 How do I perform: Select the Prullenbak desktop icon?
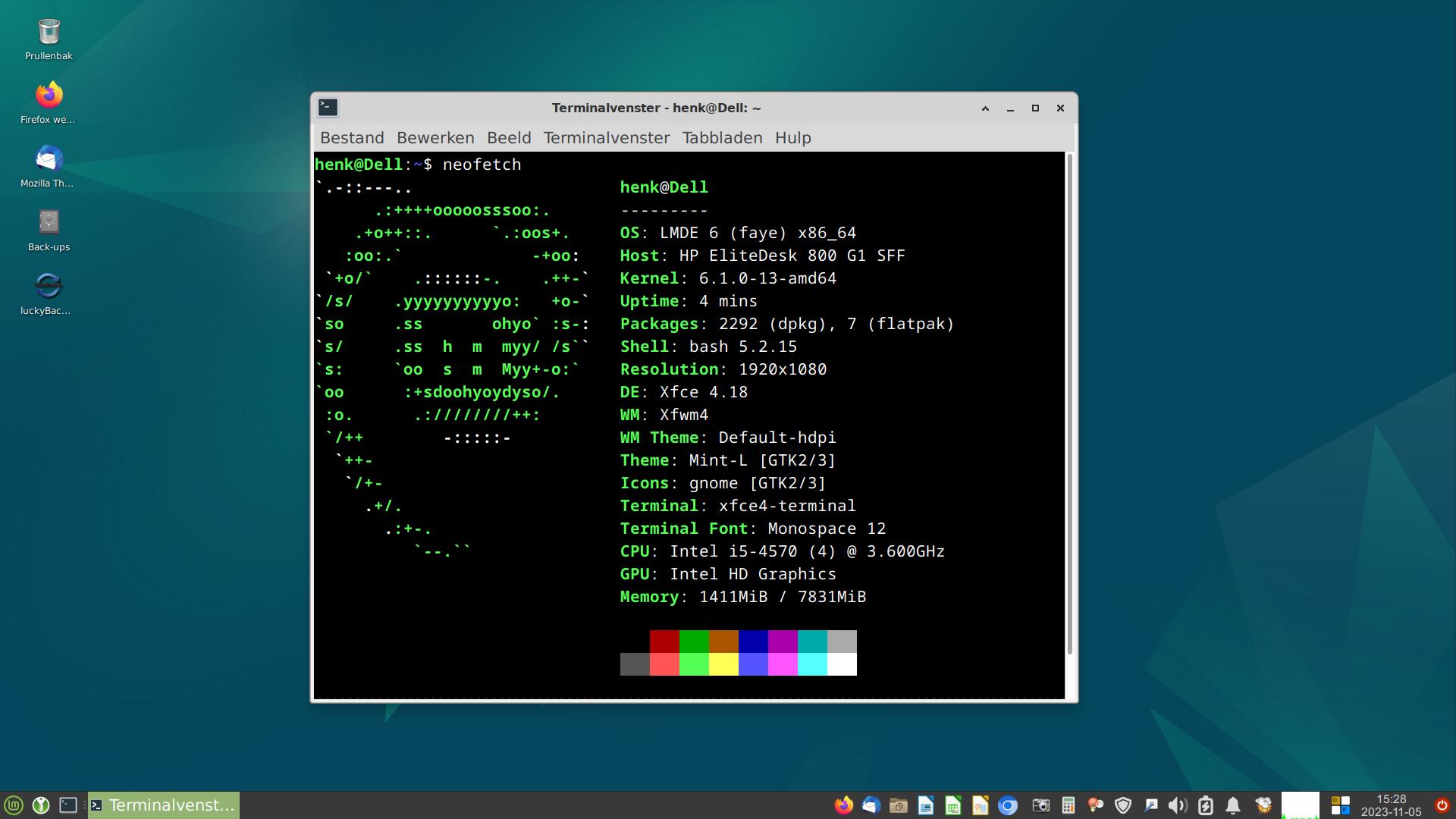[x=49, y=39]
